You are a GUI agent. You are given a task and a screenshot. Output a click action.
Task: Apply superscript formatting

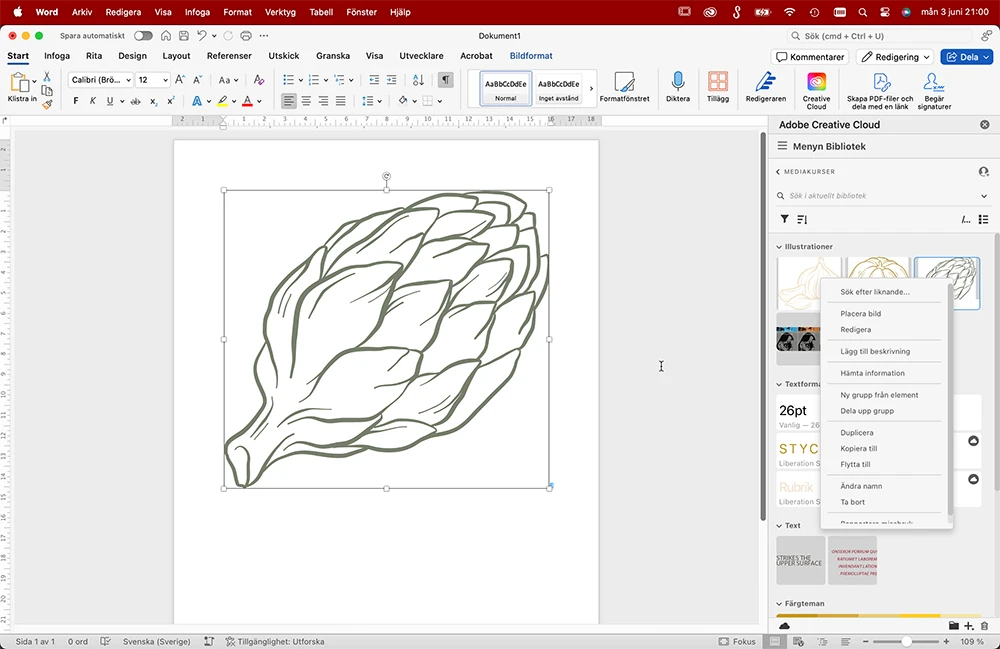(x=171, y=101)
